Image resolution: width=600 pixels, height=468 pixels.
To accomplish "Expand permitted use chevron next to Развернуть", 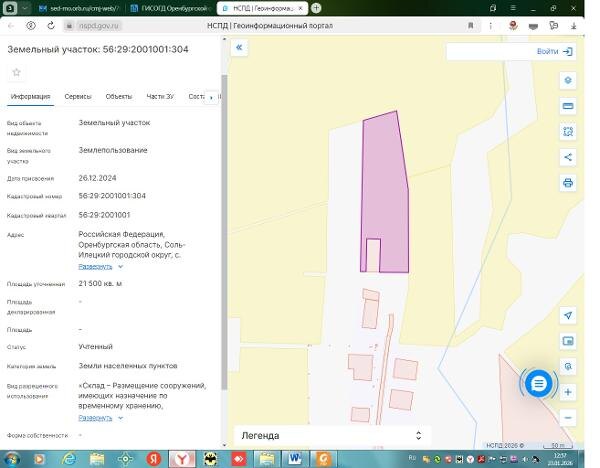I will click(x=121, y=418).
